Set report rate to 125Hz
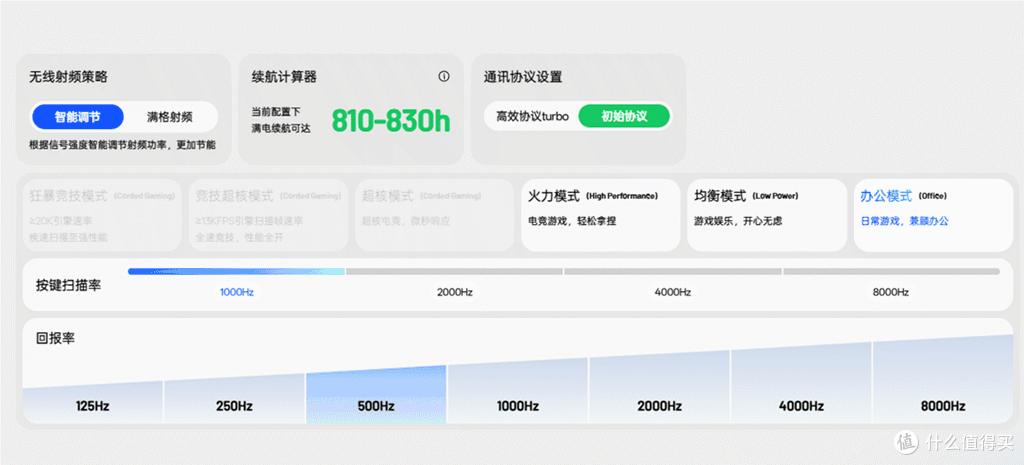The width and height of the screenshot is (1024, 465). click(92, 402)
